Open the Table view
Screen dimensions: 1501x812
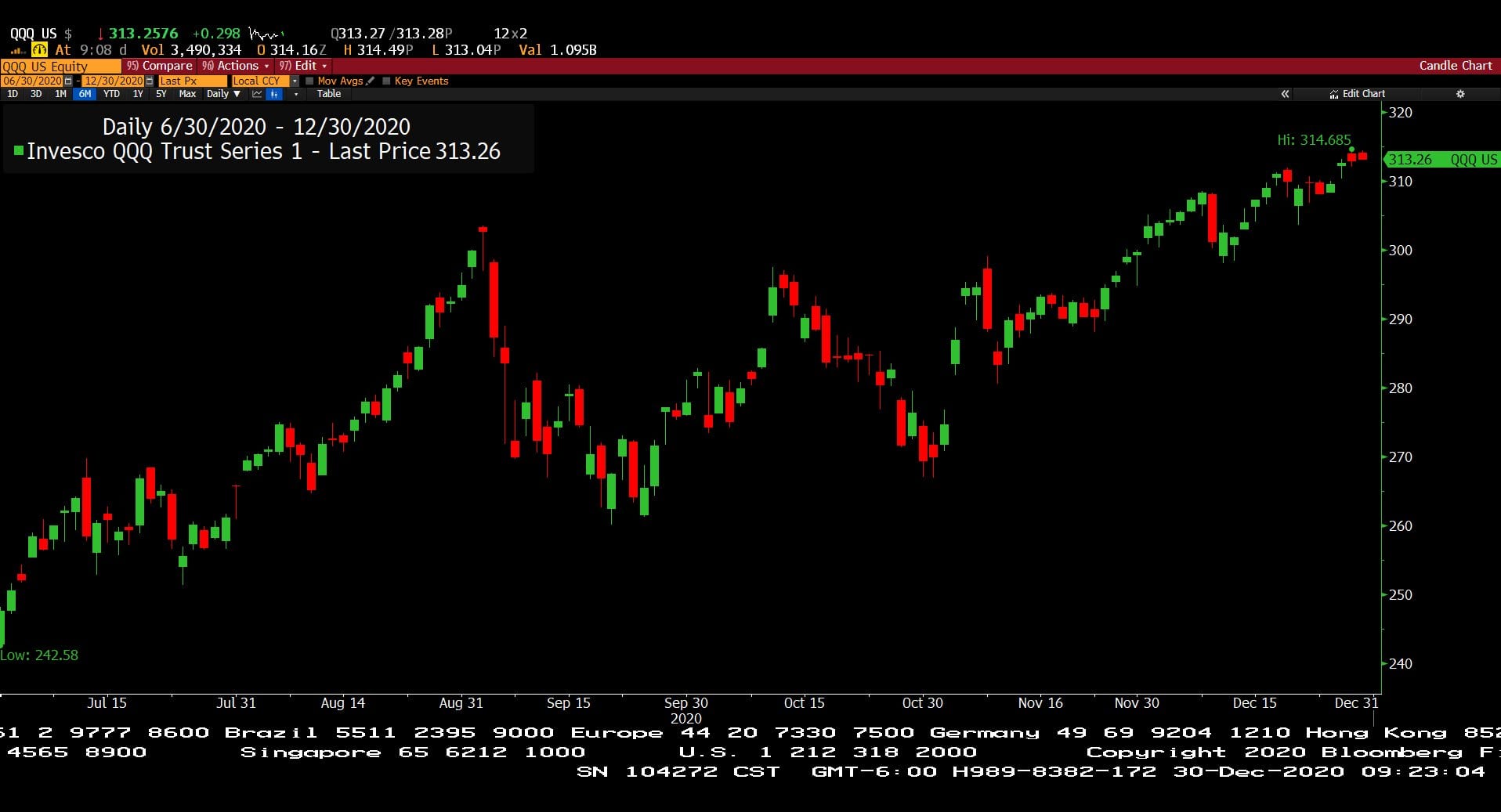click(x=329, y=94)
